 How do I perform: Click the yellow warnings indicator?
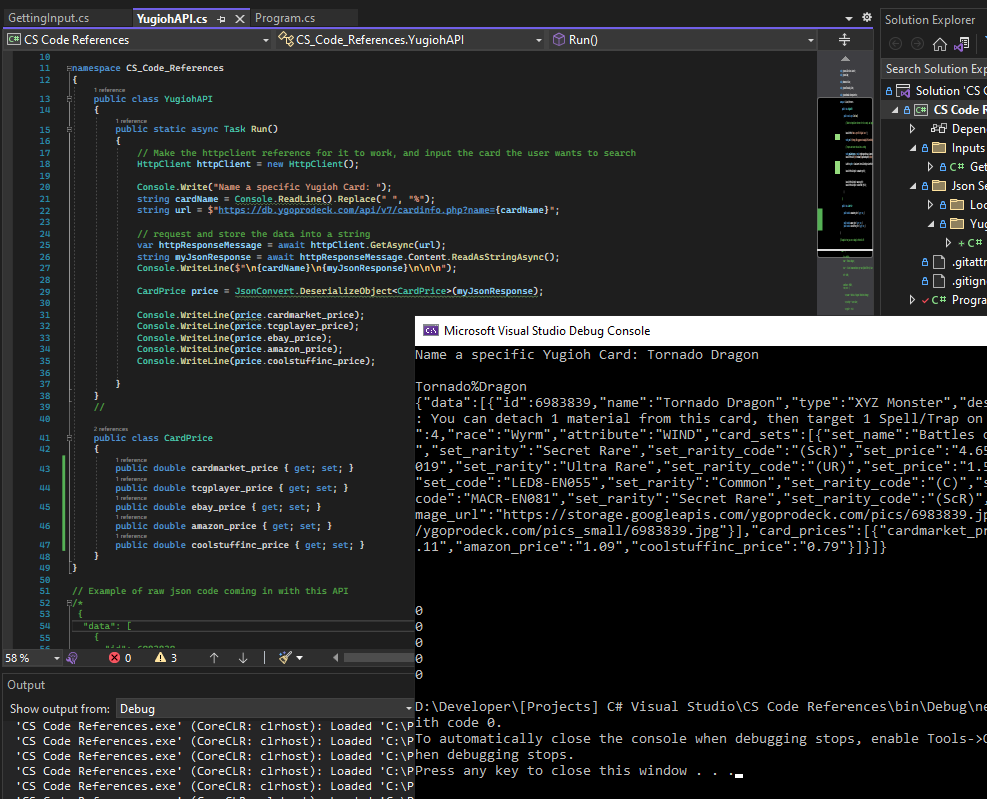click(x=166, y=658)
